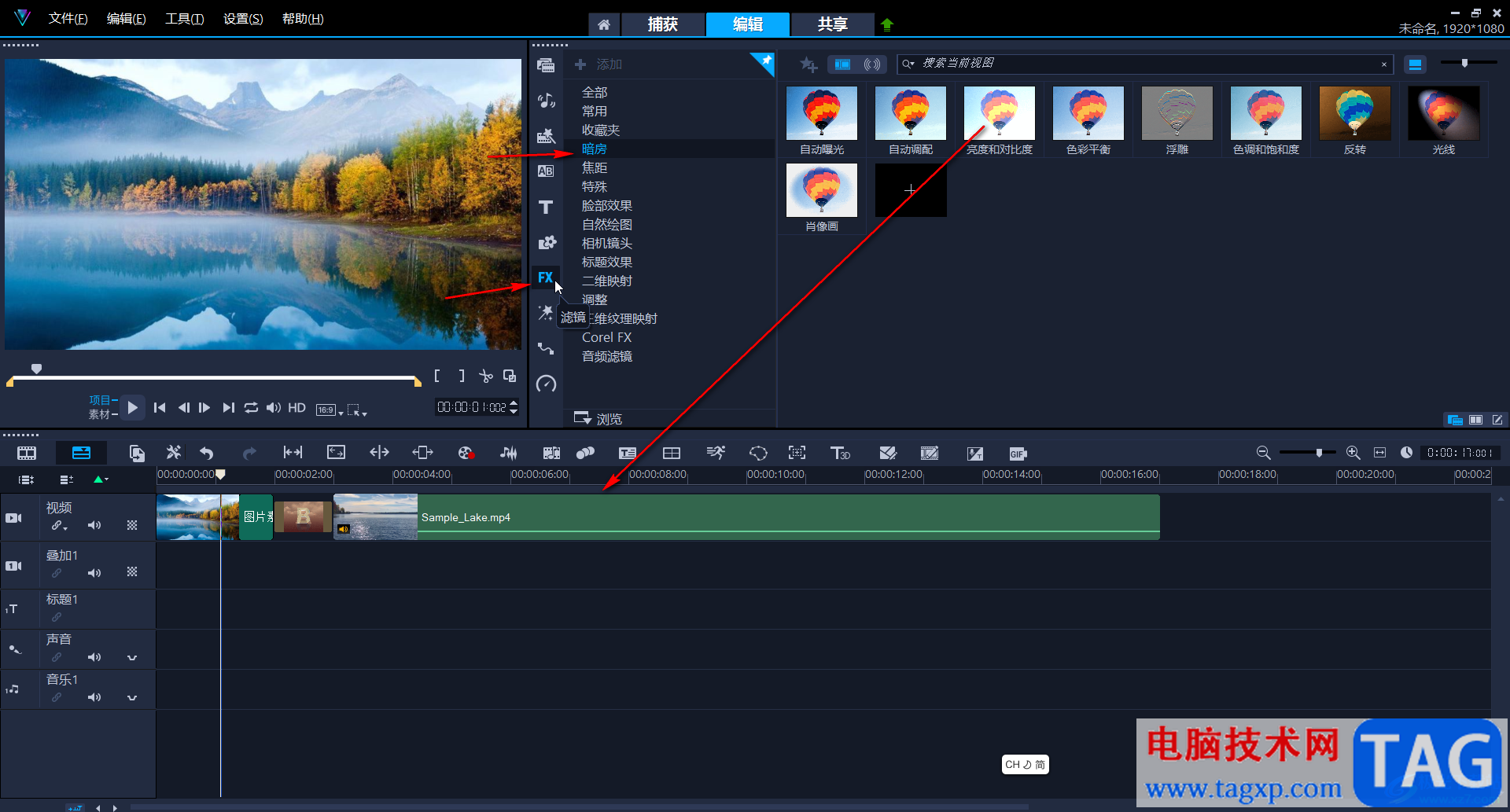Open the green triangle chapter/cue dropdown
Screen dimensions: 1510x812
click(x=101, y=479)
